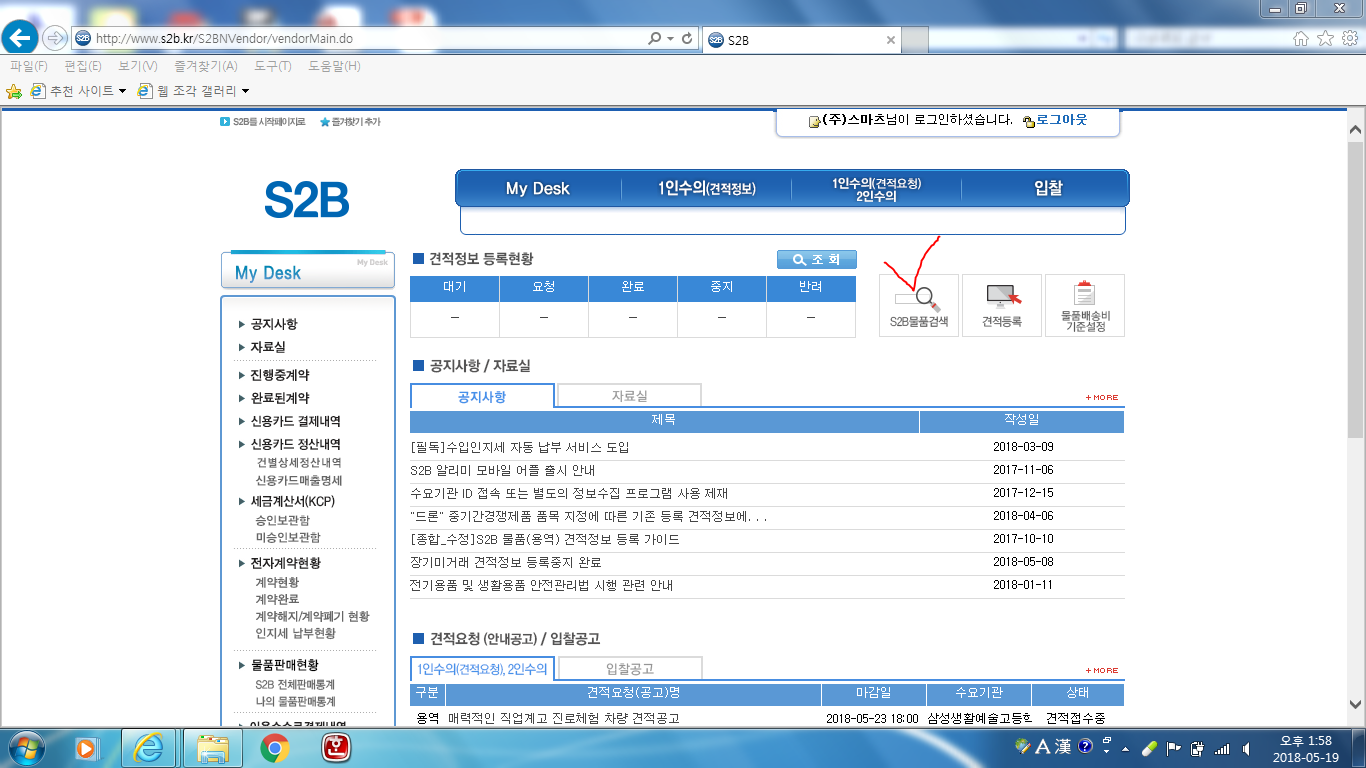Click 즐겨찾기 추가 star link

(350, 122)
